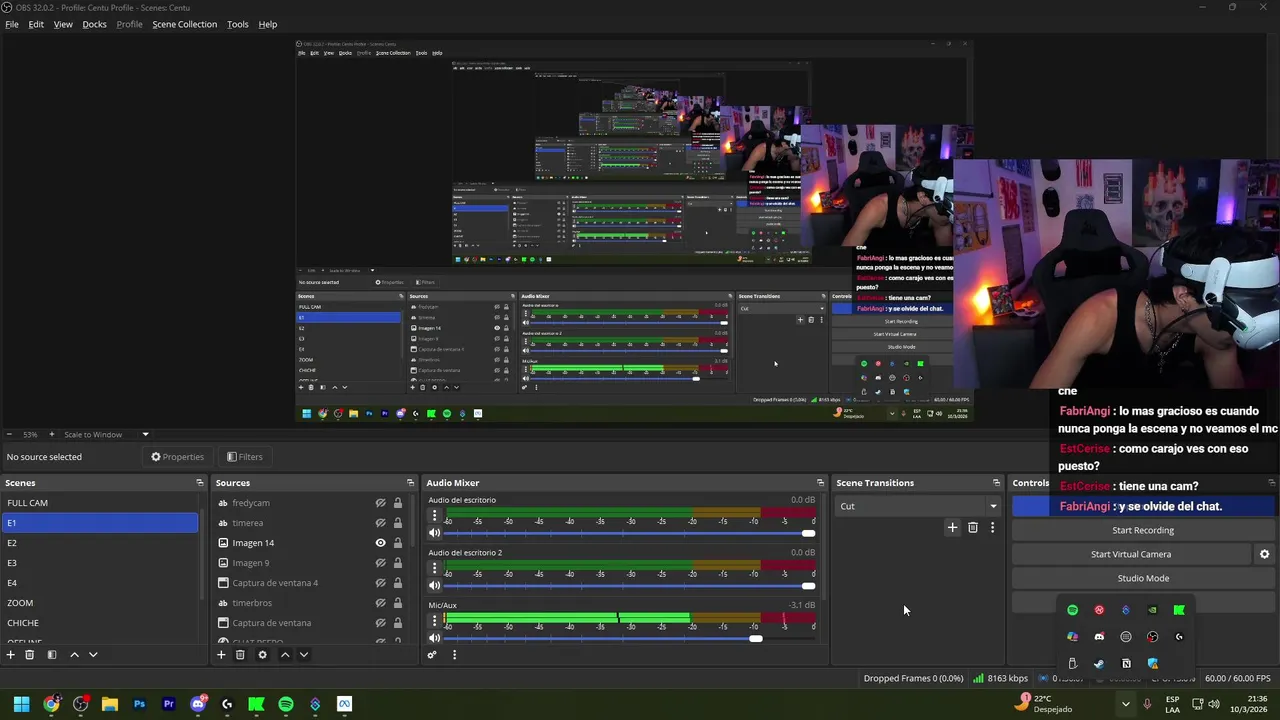
Task: Toggle lock on Imagen 14 source
Action: (x=397, y=543)
